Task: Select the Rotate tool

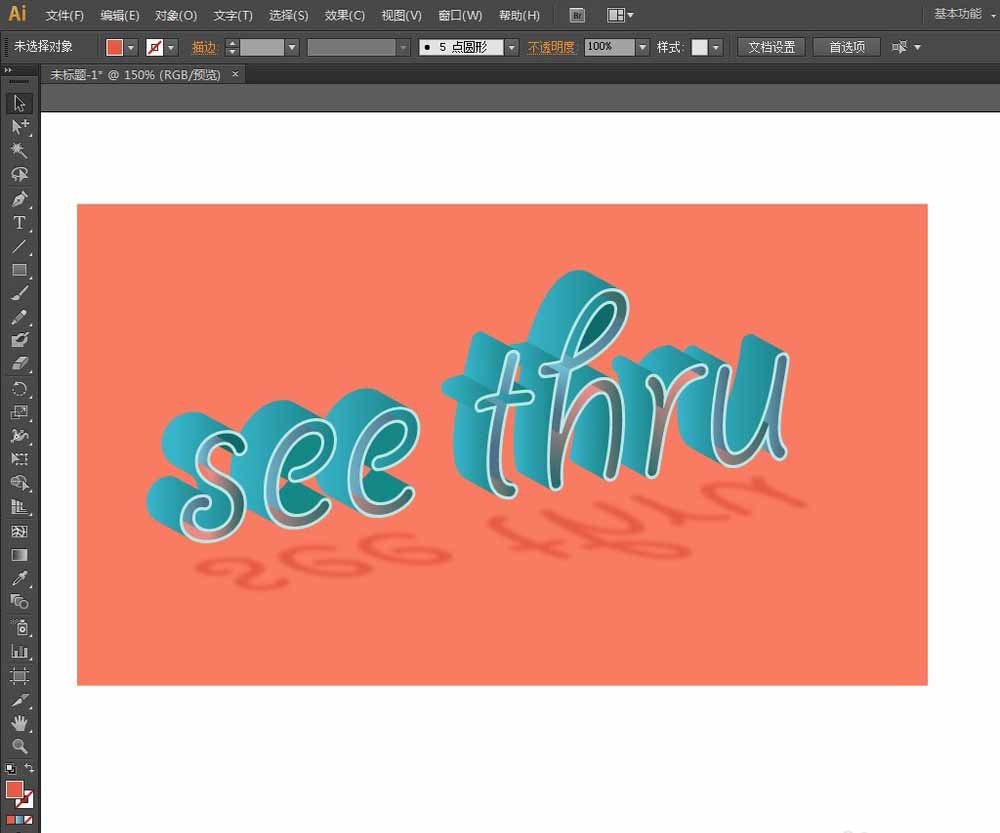Action: 19,388
